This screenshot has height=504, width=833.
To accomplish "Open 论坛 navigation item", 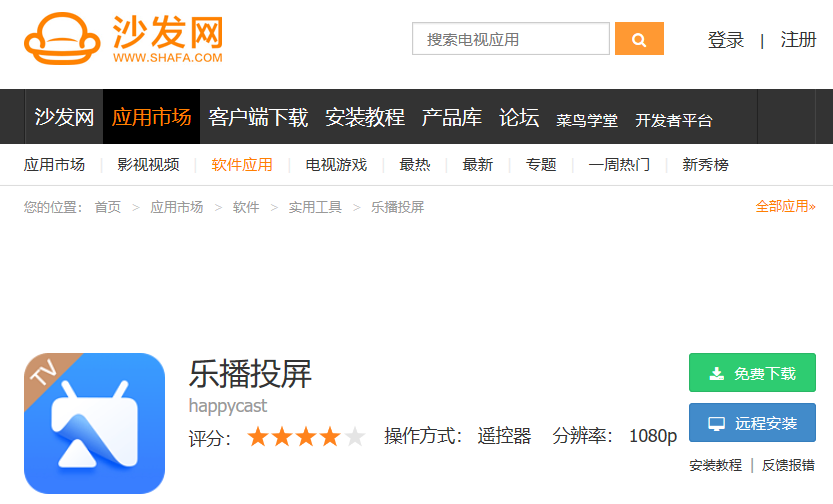I will coord(519,117).
